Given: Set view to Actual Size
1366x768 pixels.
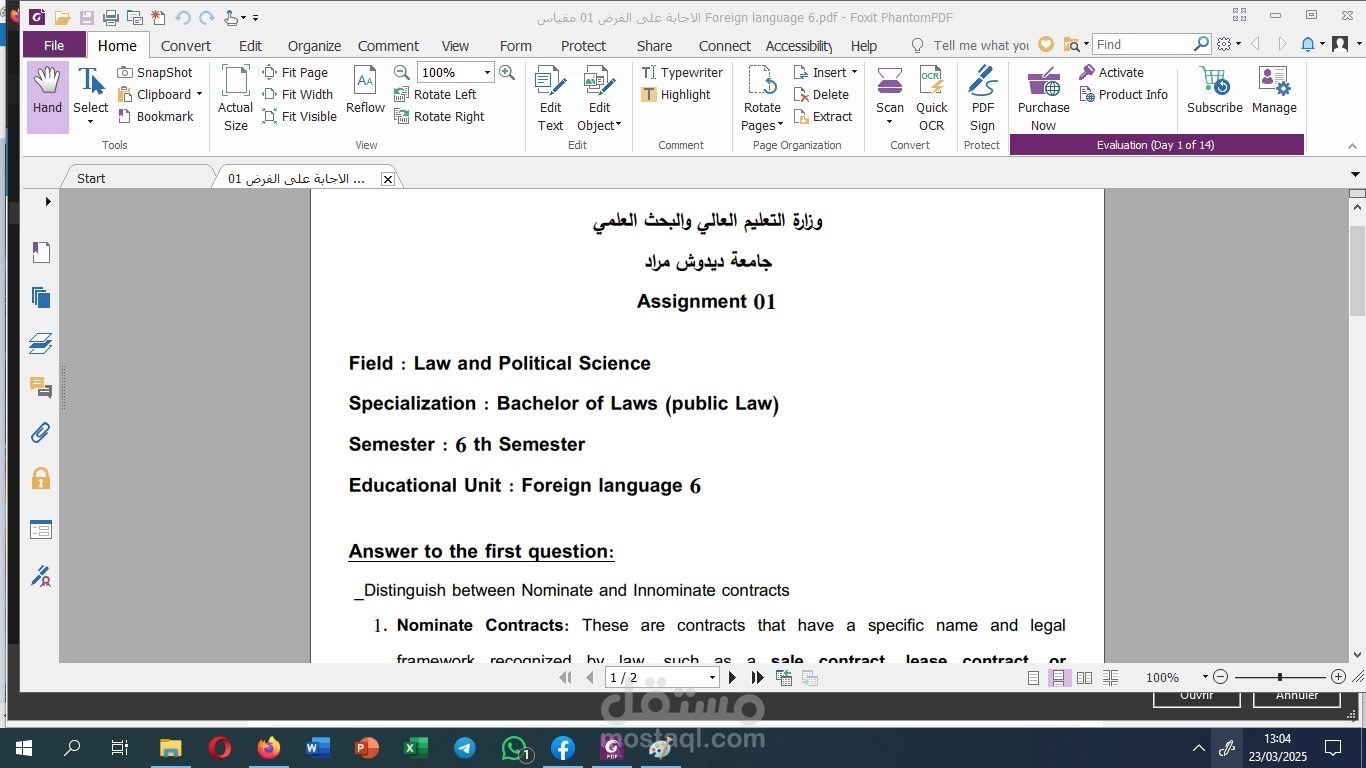Looking at the screenshot, I should 235,98.
